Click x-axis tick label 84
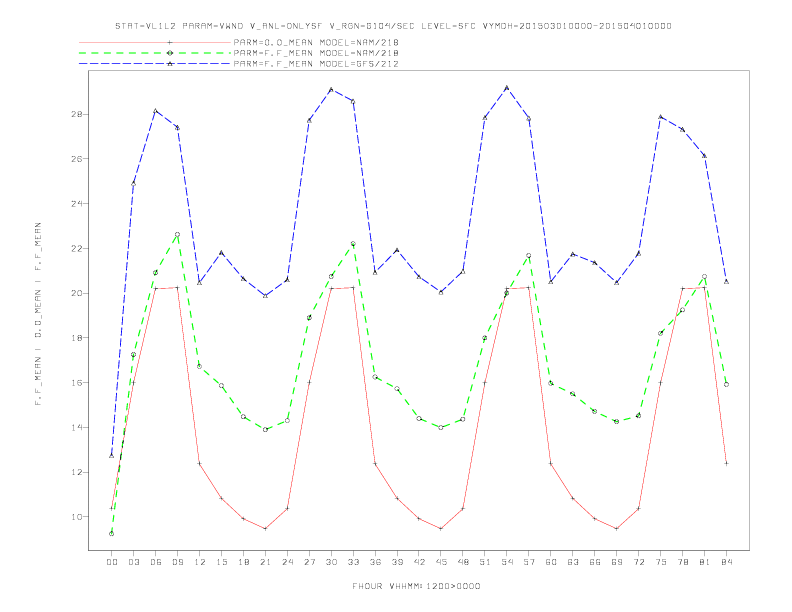This screenshot has width=792, height=612. pyautogui.click(x=726, y=562)
